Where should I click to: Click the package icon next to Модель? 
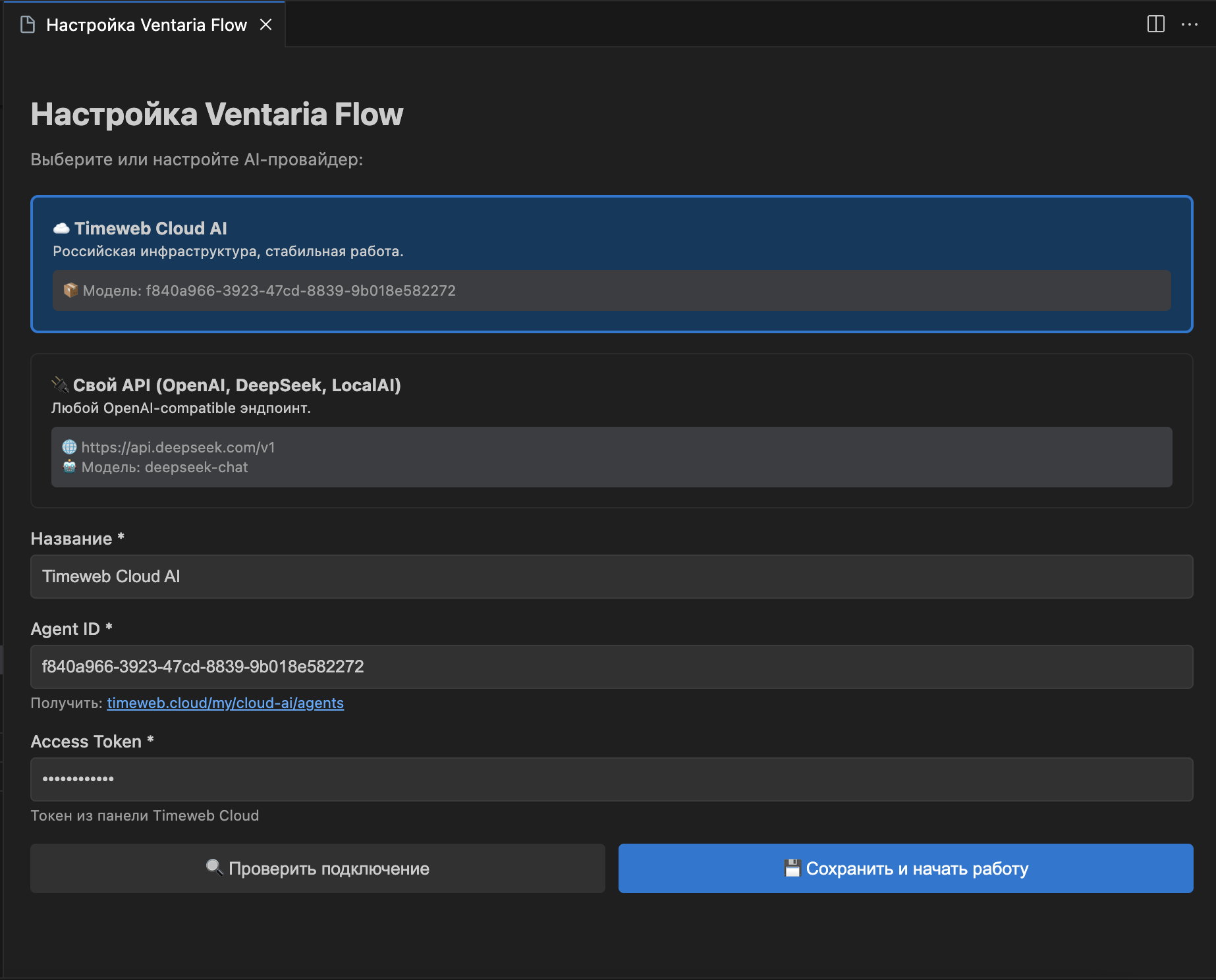click(x=70, y=290)
